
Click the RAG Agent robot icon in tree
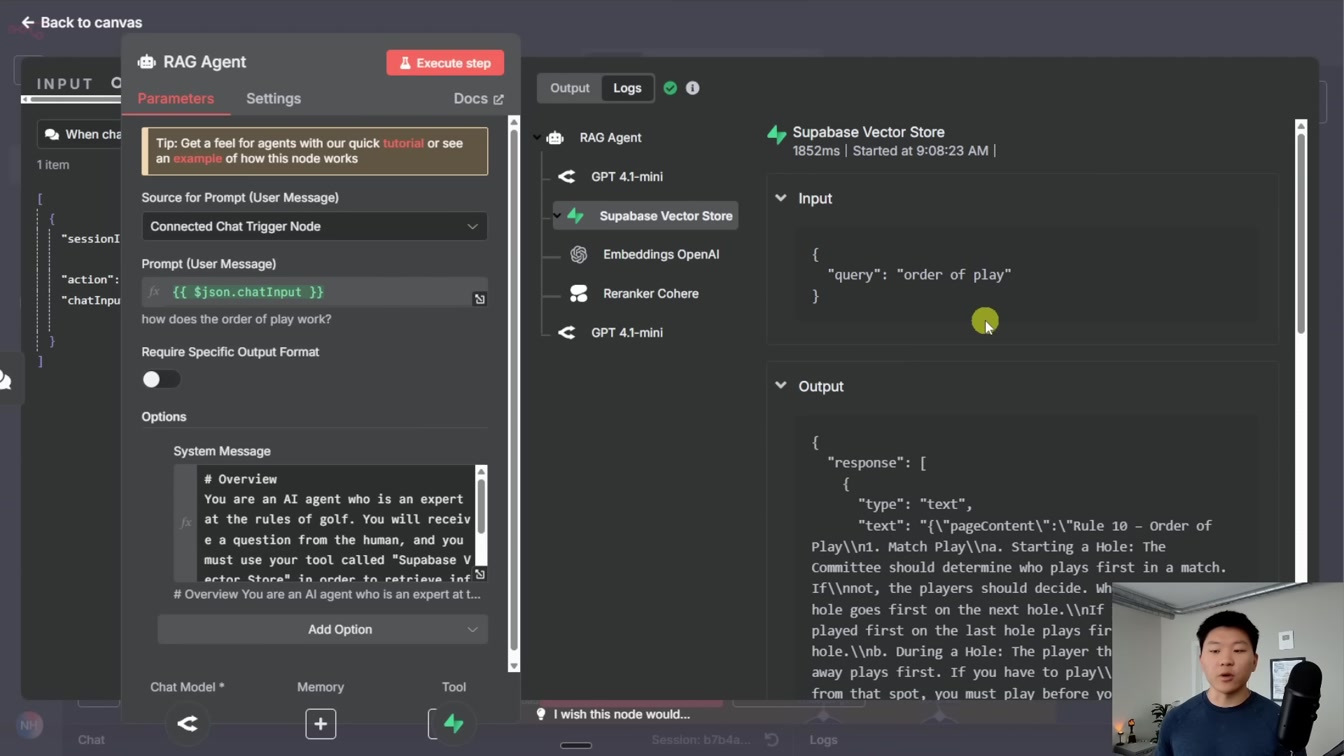(x=556, y=138)
